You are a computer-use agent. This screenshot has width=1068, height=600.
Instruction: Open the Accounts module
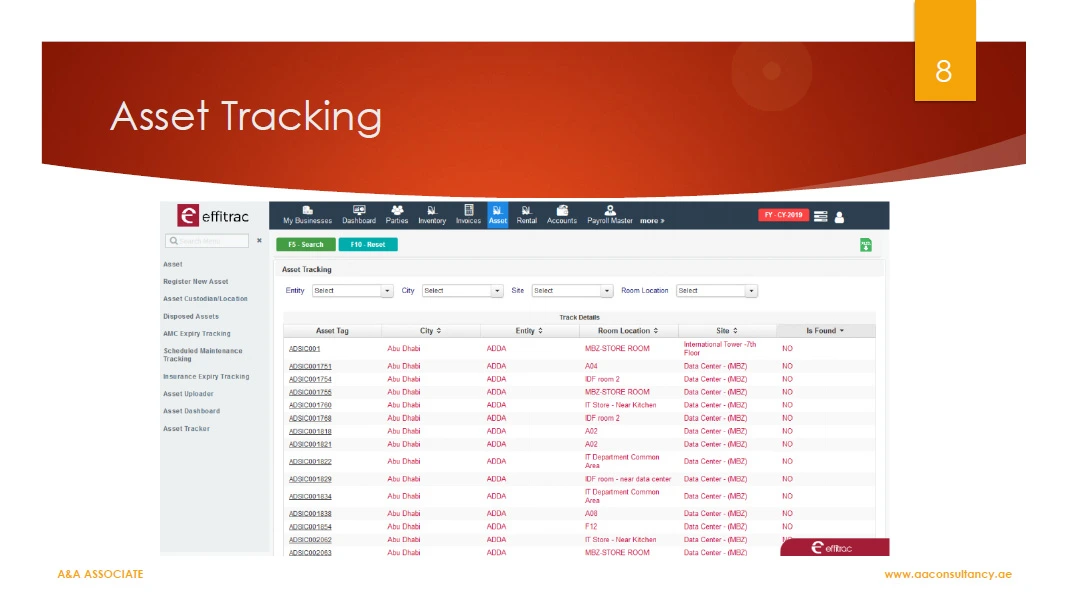point(562,215)
